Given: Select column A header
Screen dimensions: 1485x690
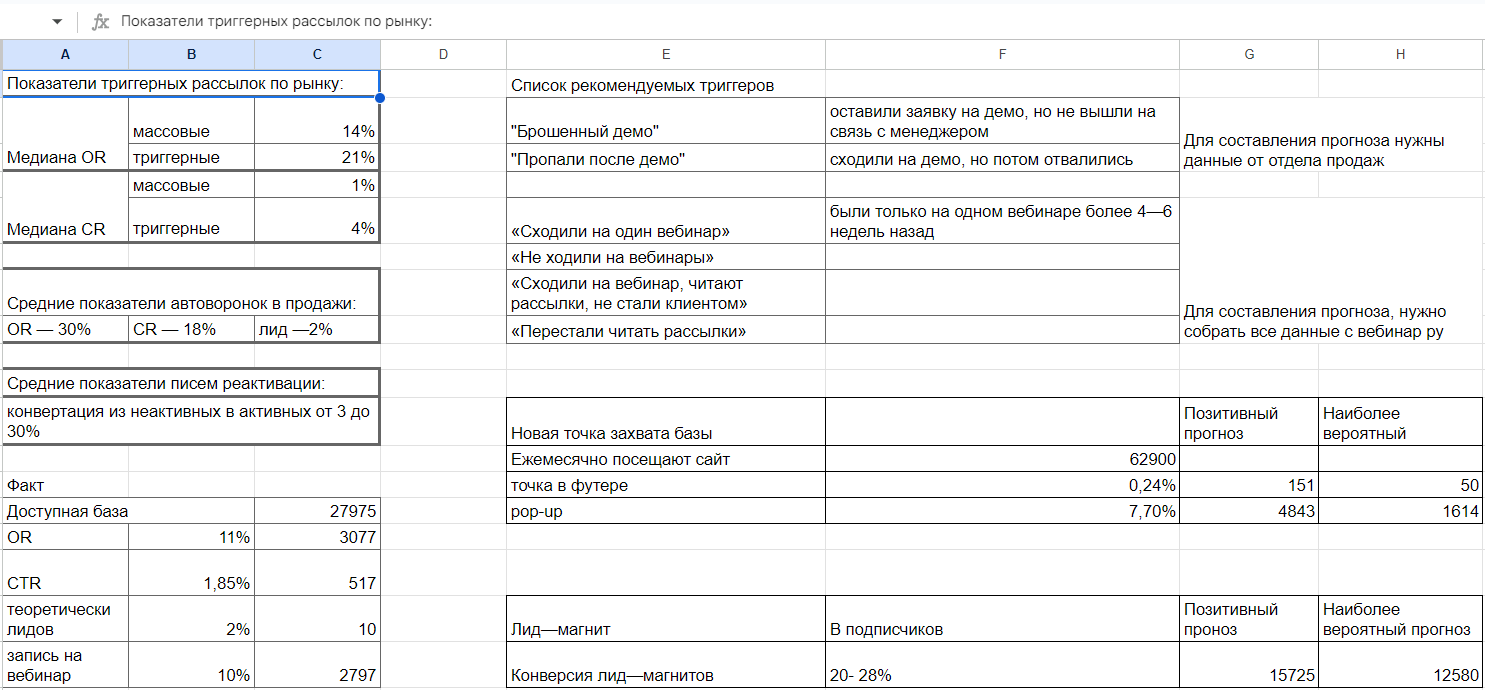Looking at the screenshot, I should (x=65, y=55).
